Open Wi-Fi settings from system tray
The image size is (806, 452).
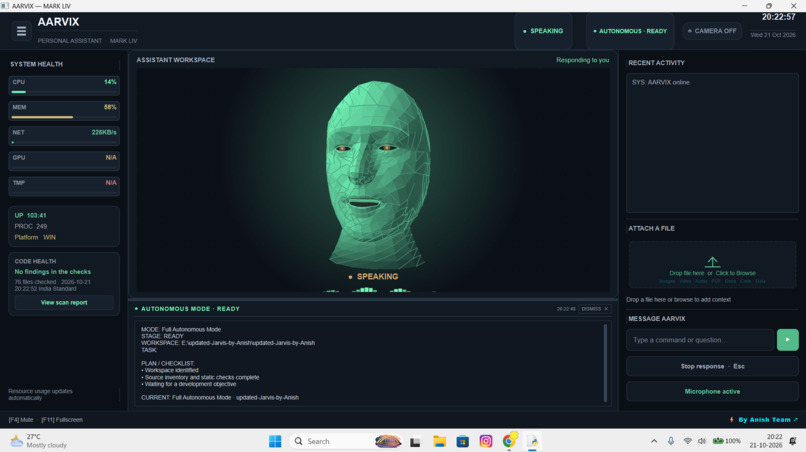point(687,441)
